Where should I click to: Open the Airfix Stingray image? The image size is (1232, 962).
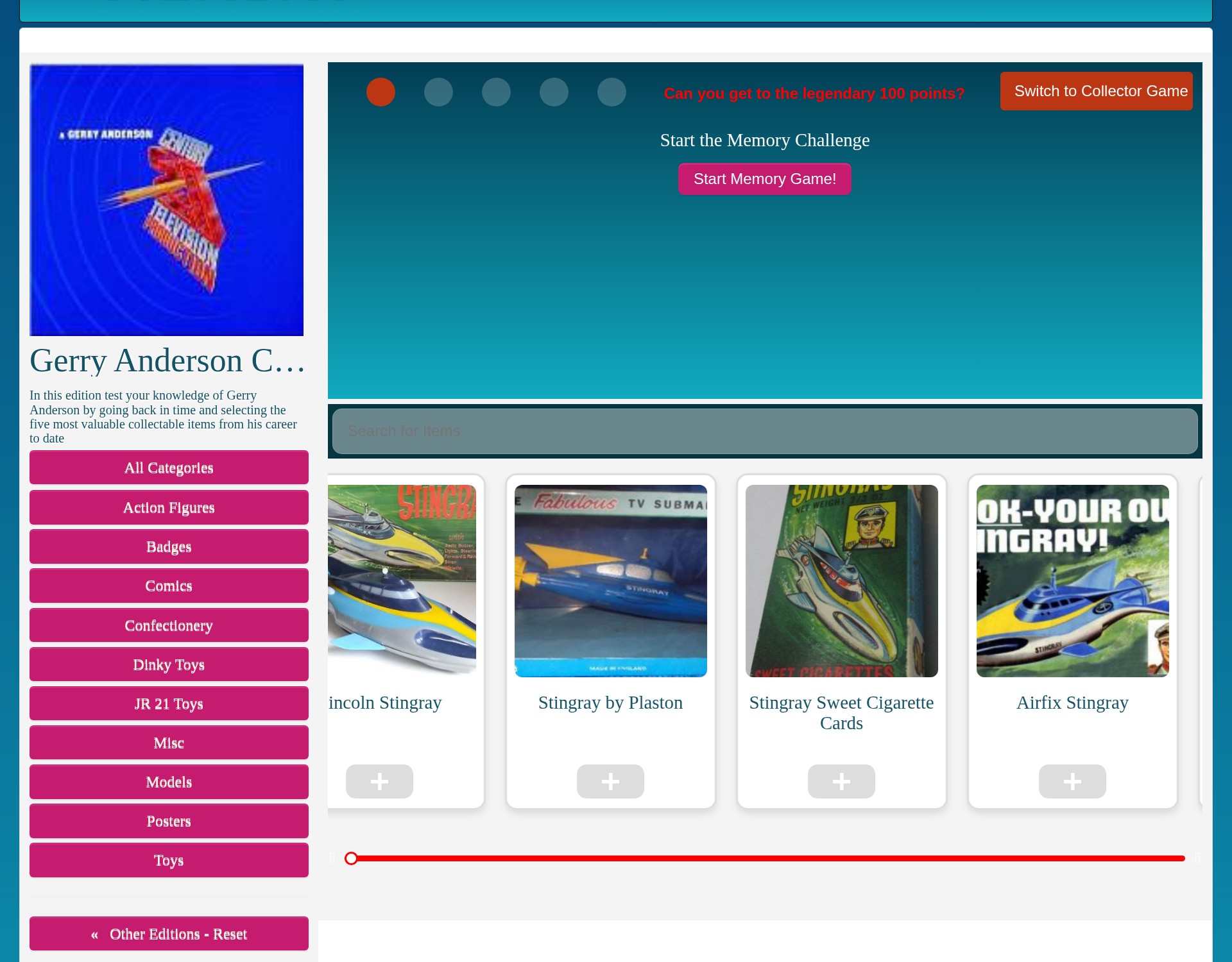pos(1073,581)
